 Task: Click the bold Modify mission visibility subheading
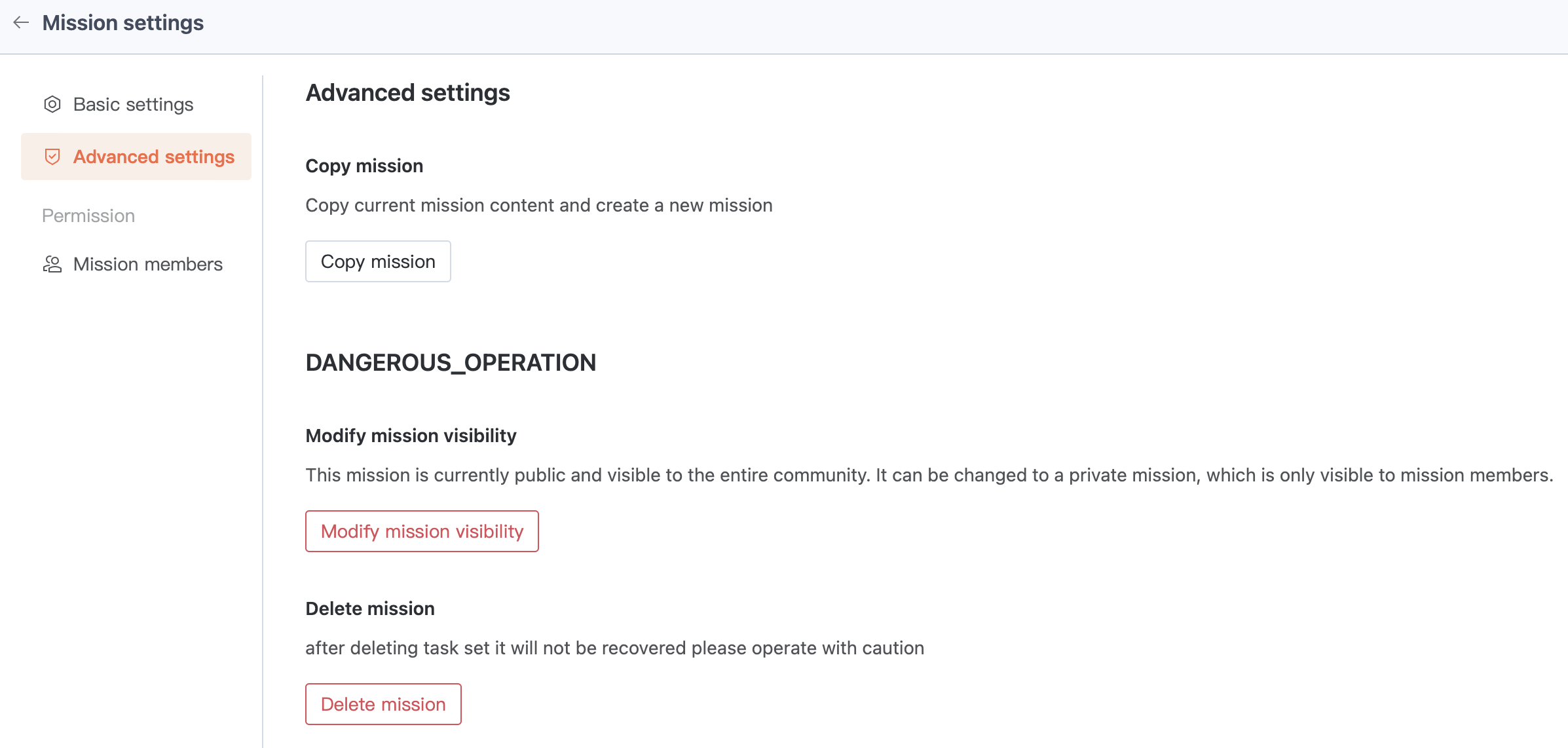tap(411, 436)
